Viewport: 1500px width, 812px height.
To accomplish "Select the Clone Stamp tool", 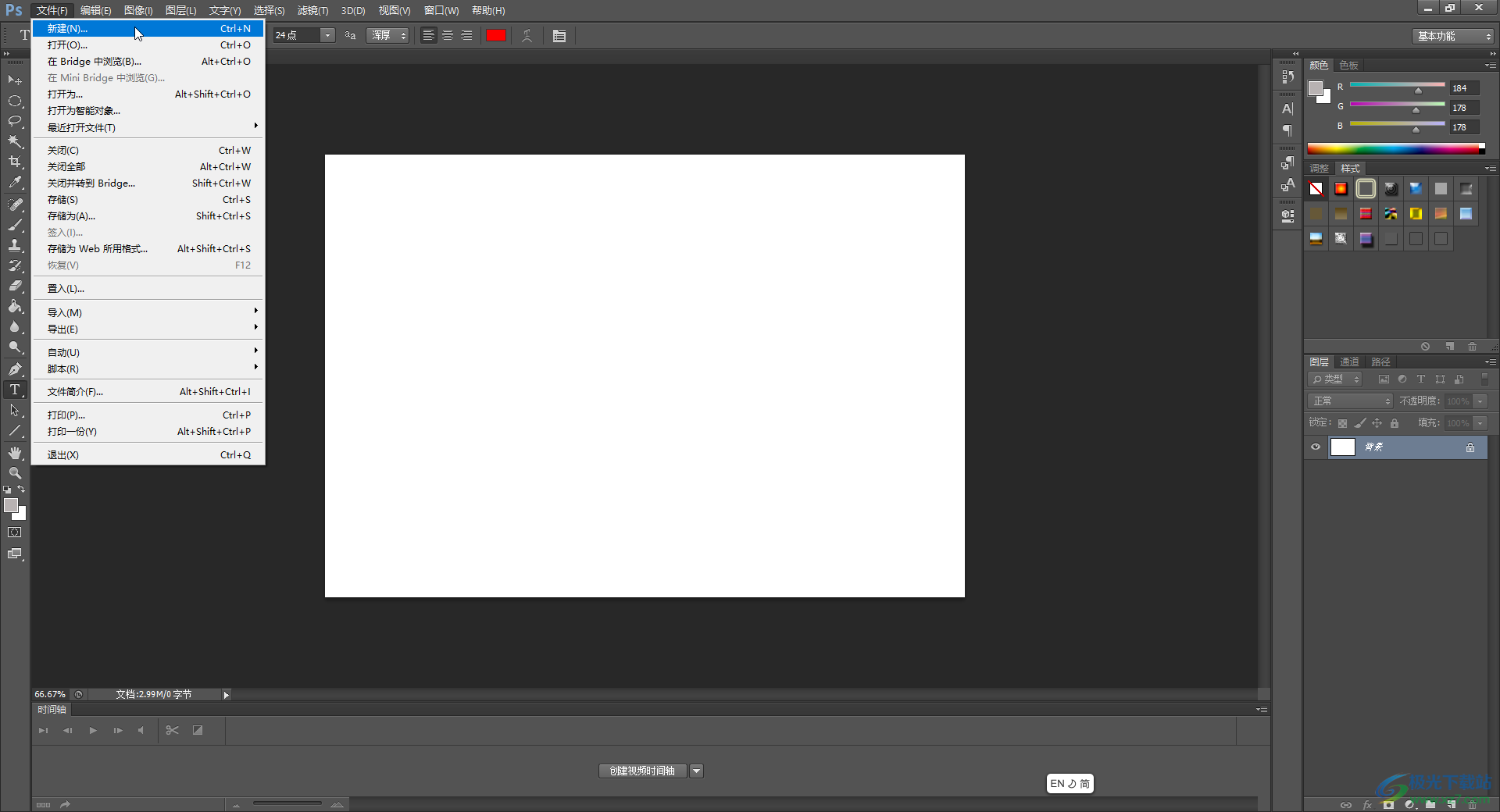I will [15, 245].
